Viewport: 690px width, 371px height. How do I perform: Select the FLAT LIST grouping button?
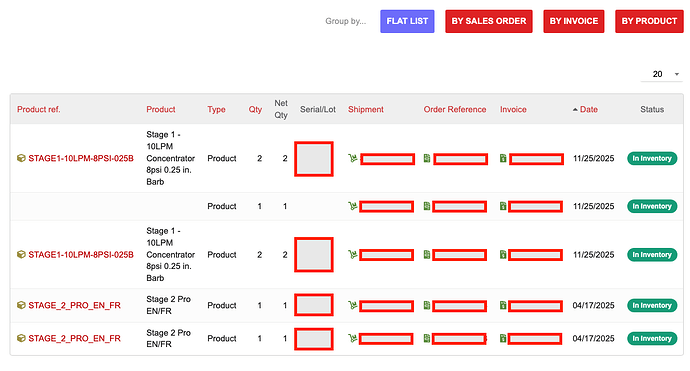click(407, 21)
